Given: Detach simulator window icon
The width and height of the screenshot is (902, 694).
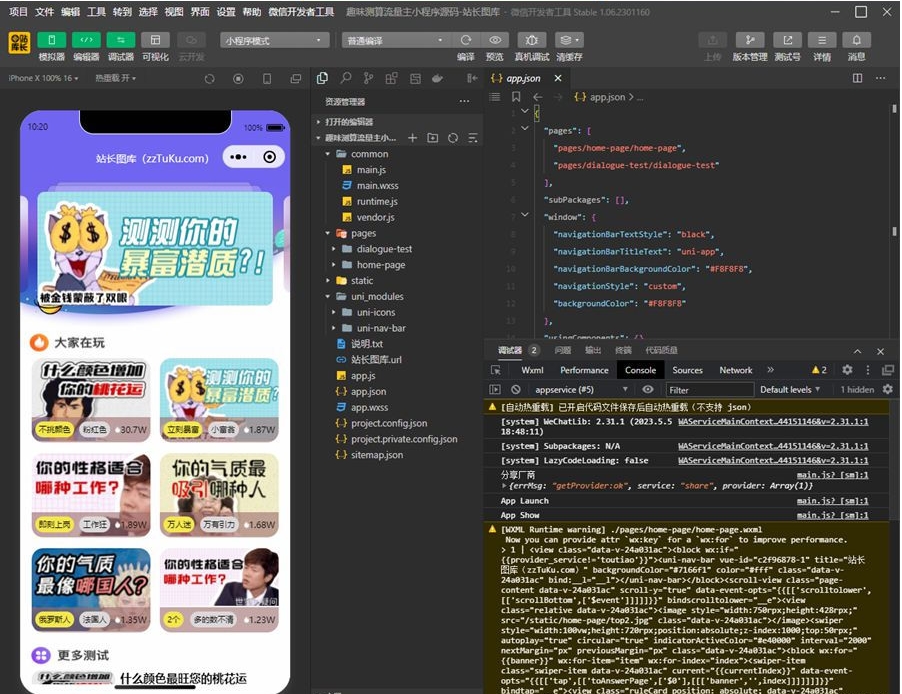Looking at the screenshot, I should tap(296, 79).
